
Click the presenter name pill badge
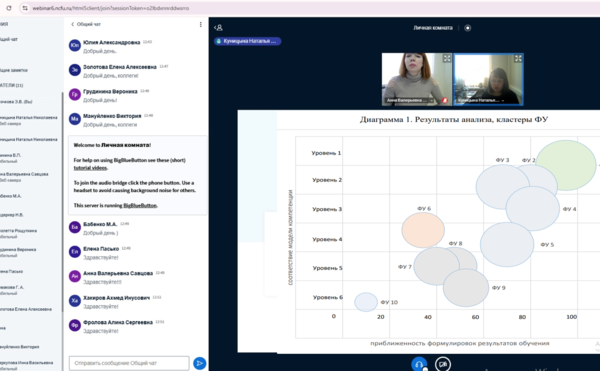pyautogui.click(x=247, y=41)
